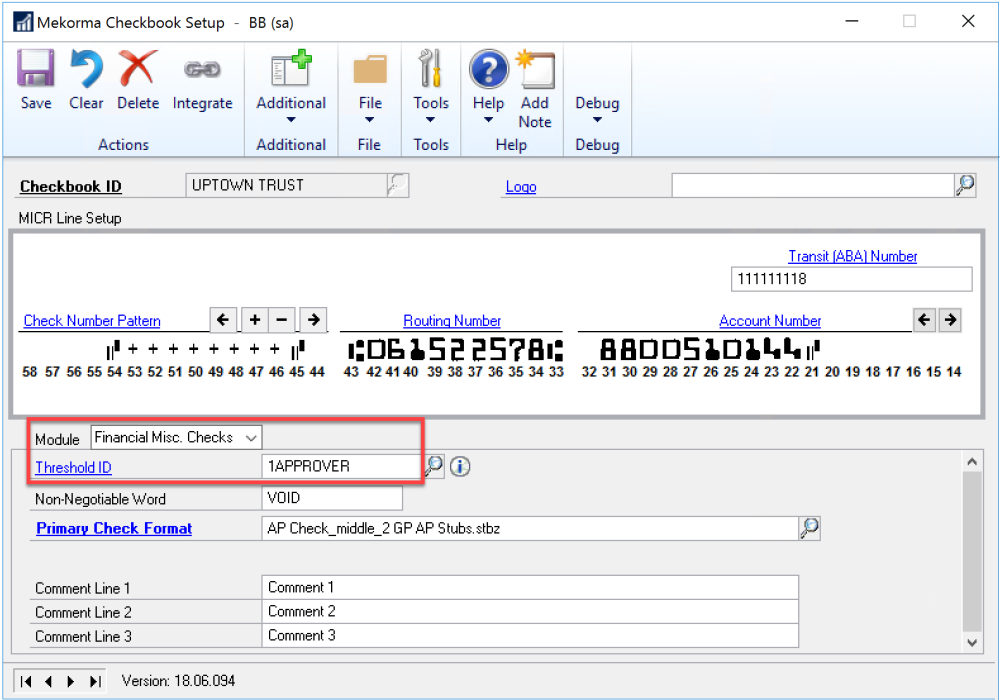
Task: Click the Logo link
Action: (x=521, y=187)
